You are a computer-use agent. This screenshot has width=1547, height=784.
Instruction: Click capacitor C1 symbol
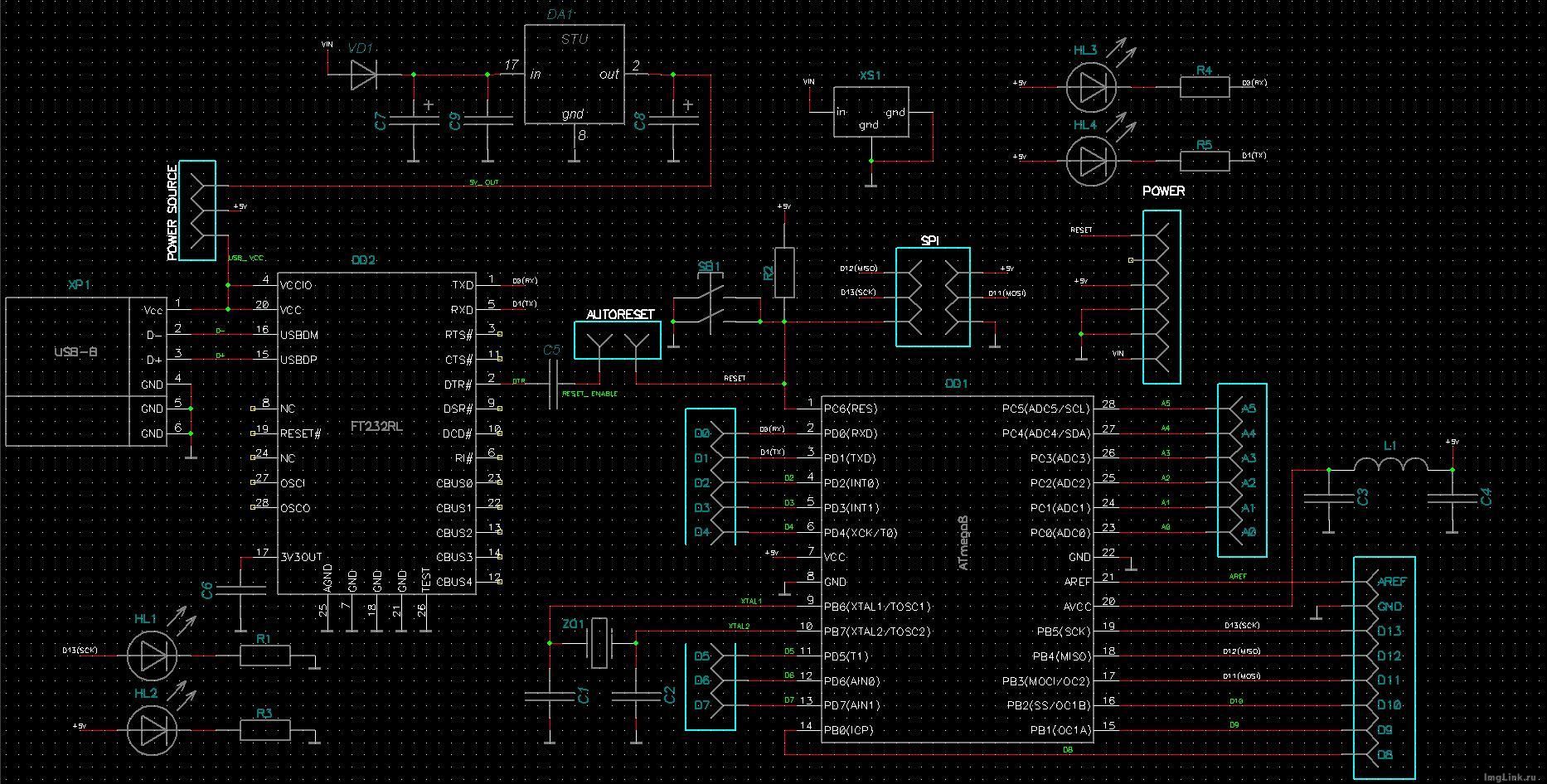point(549,697)
